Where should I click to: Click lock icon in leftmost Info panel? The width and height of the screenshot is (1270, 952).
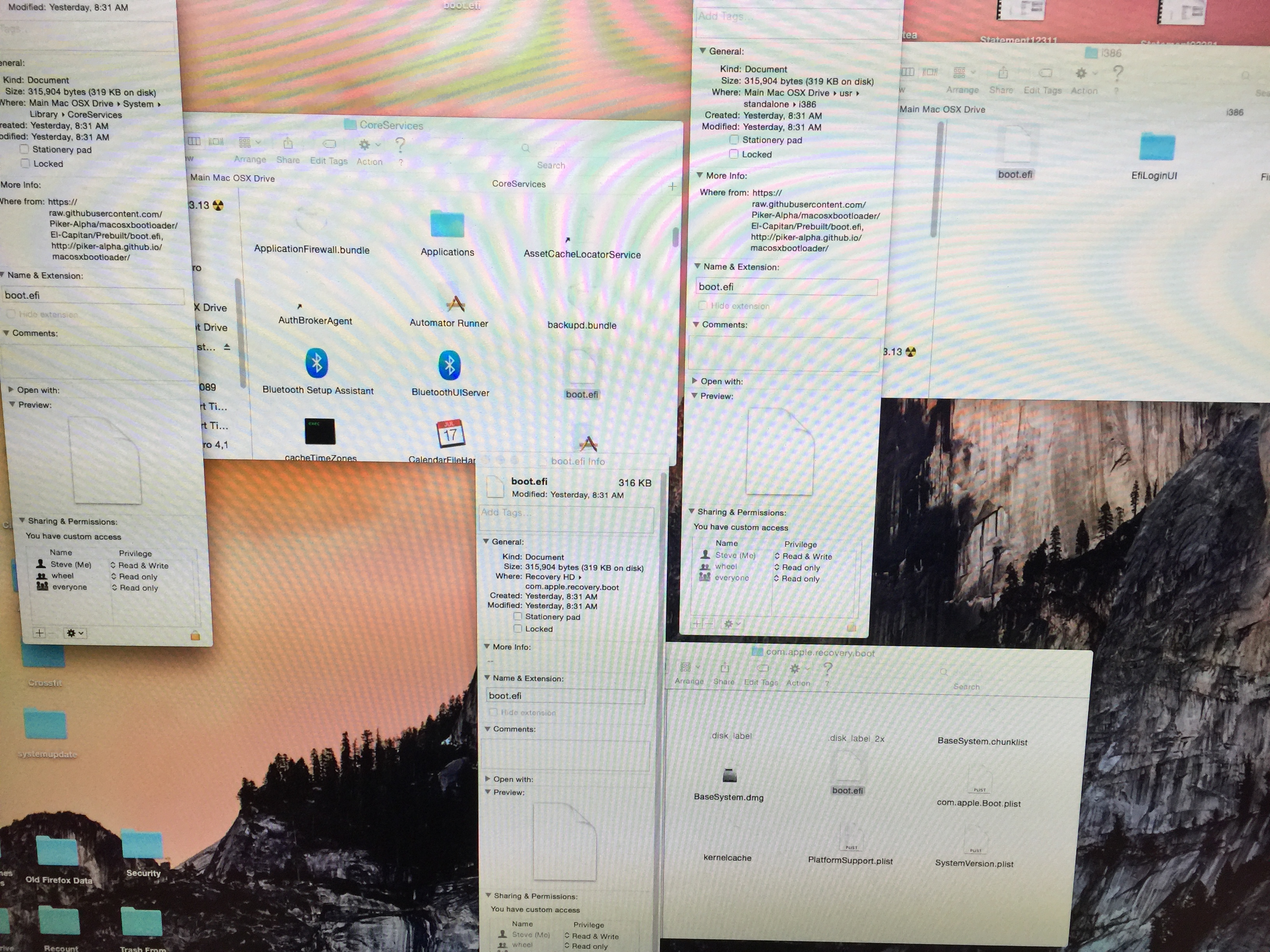[195, 635]
